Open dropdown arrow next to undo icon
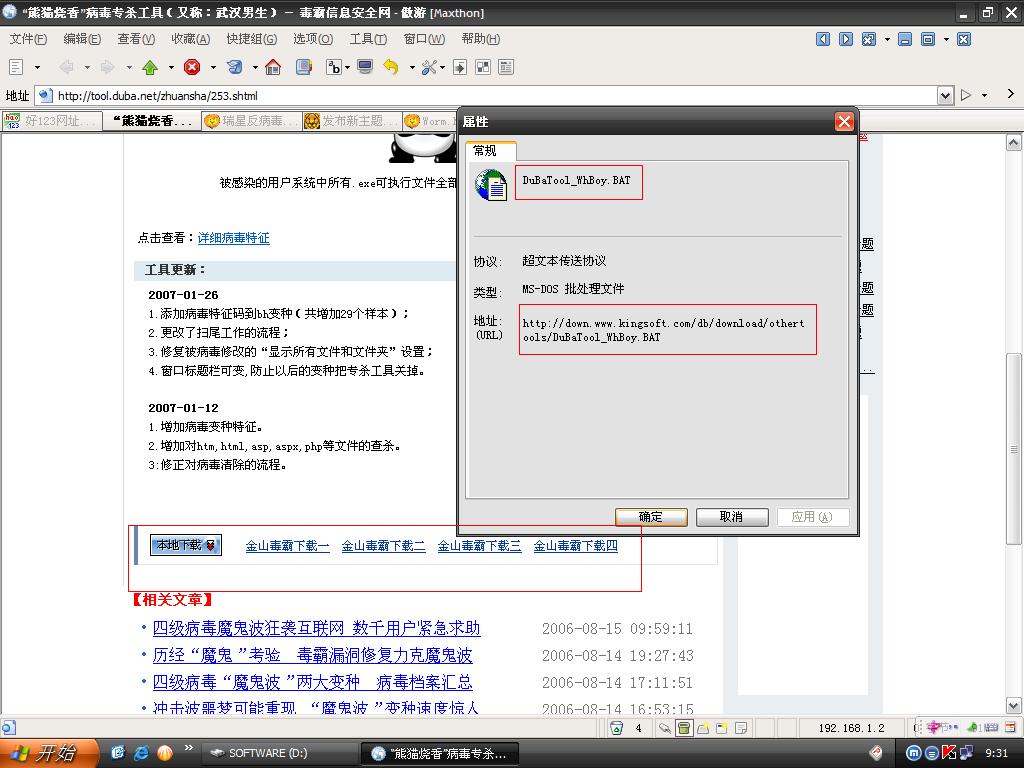The width and height of the screenshot is (1024, 768). pos(411,67)
